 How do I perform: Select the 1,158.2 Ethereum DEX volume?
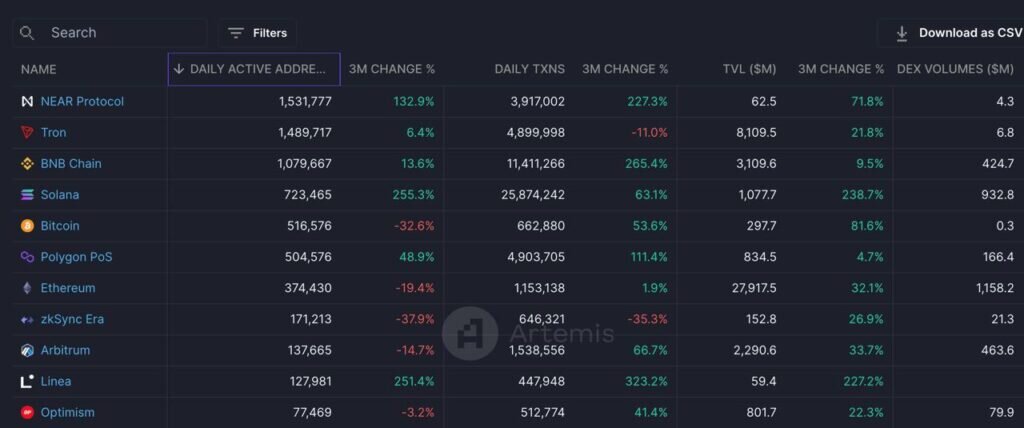click(x=995, y=288)
